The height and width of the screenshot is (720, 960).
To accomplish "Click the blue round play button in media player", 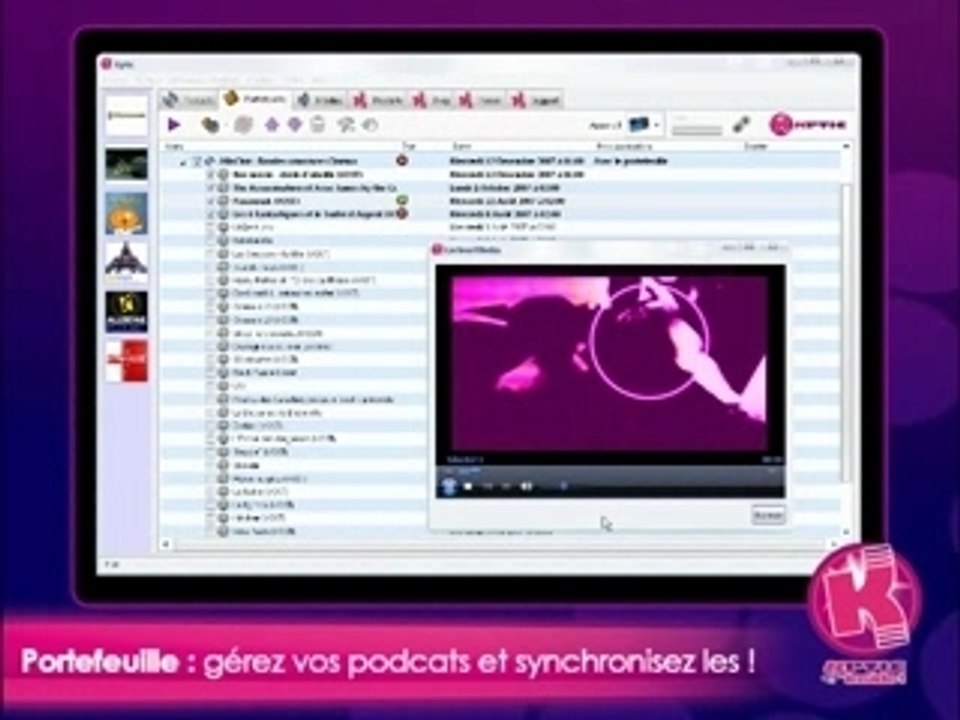I will [449, 486].
